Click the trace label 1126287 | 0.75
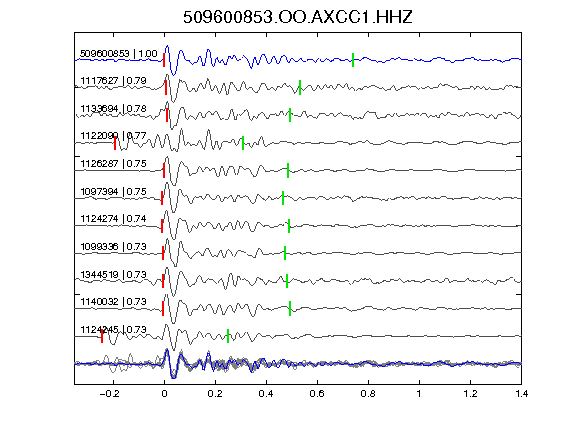This screenshot has width=576, height=432. tap(113, 164)
